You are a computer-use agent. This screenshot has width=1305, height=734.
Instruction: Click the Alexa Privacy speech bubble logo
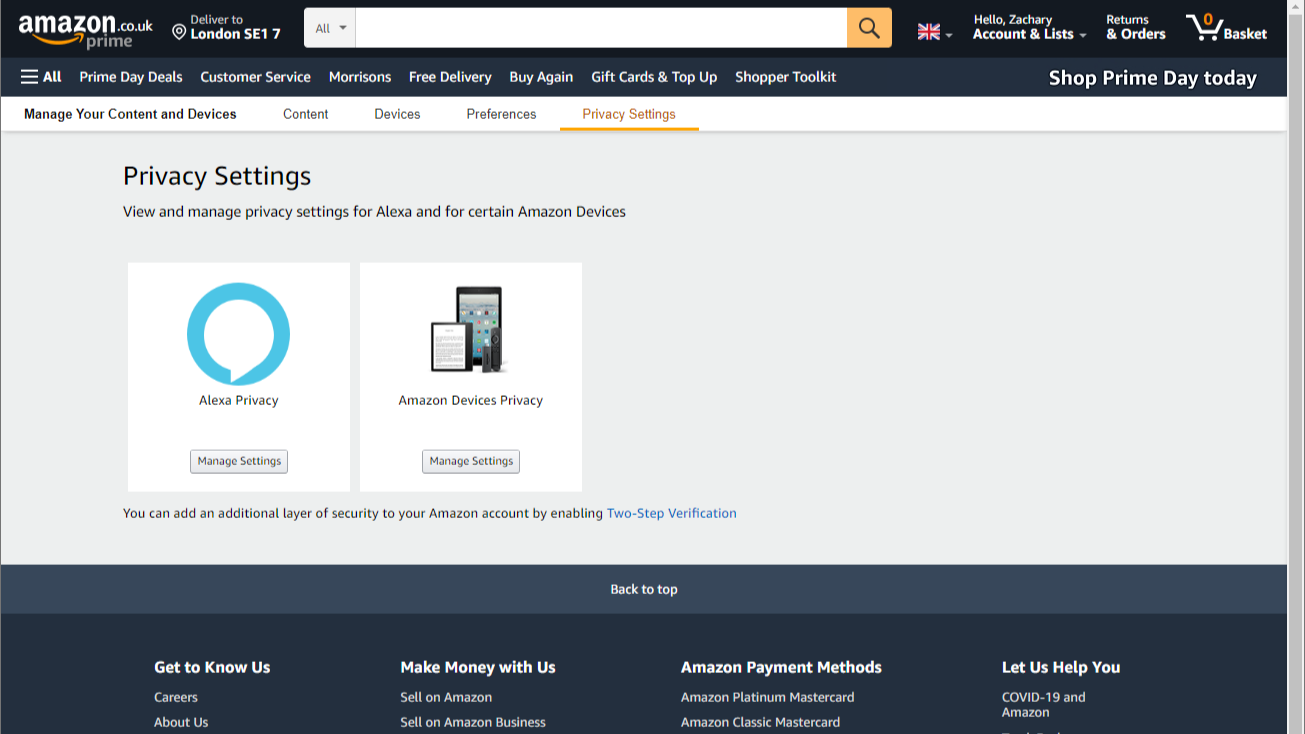coord(238,334)
